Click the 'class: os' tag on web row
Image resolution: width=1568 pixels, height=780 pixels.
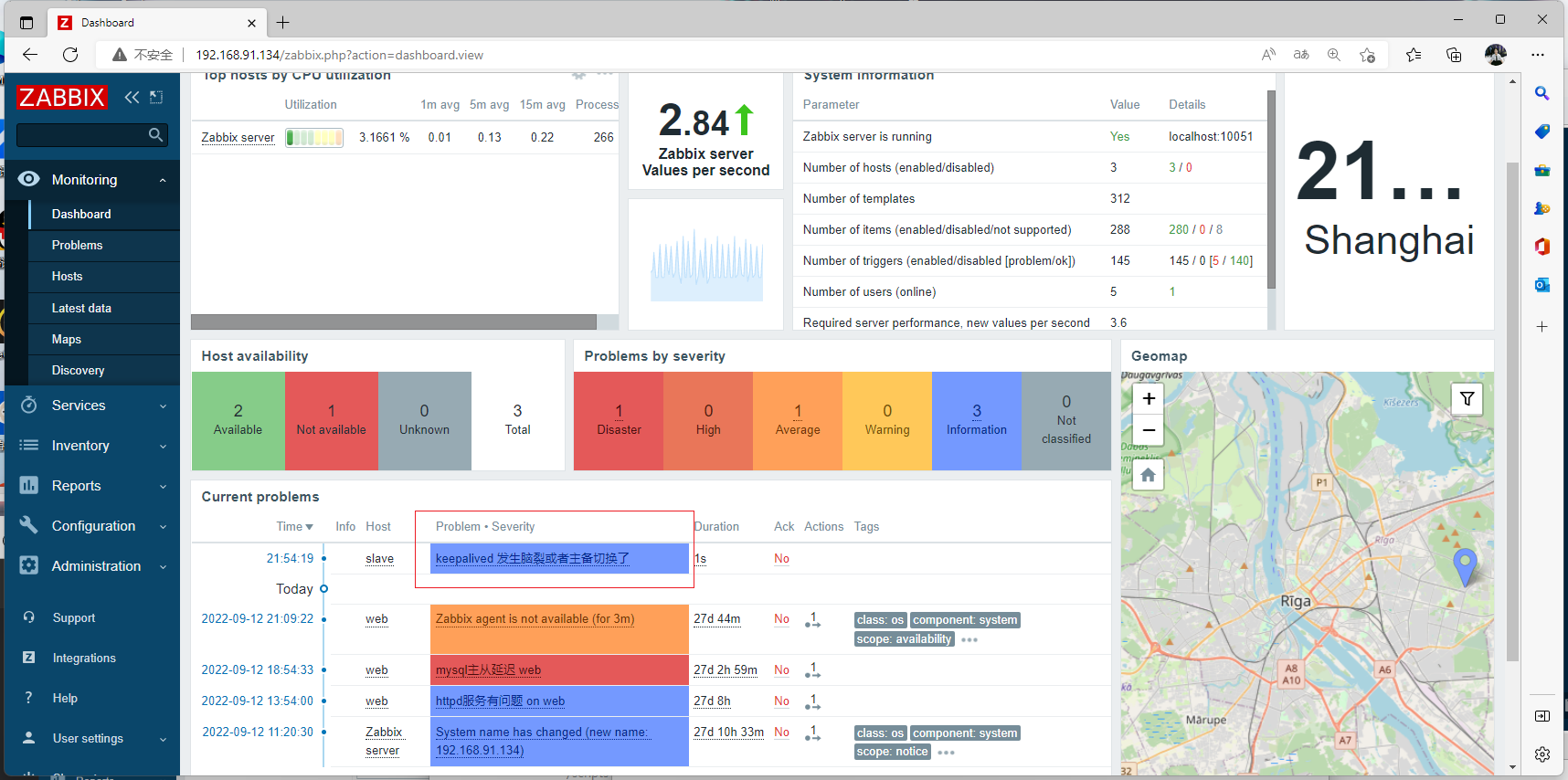click(x=880, y=620)
